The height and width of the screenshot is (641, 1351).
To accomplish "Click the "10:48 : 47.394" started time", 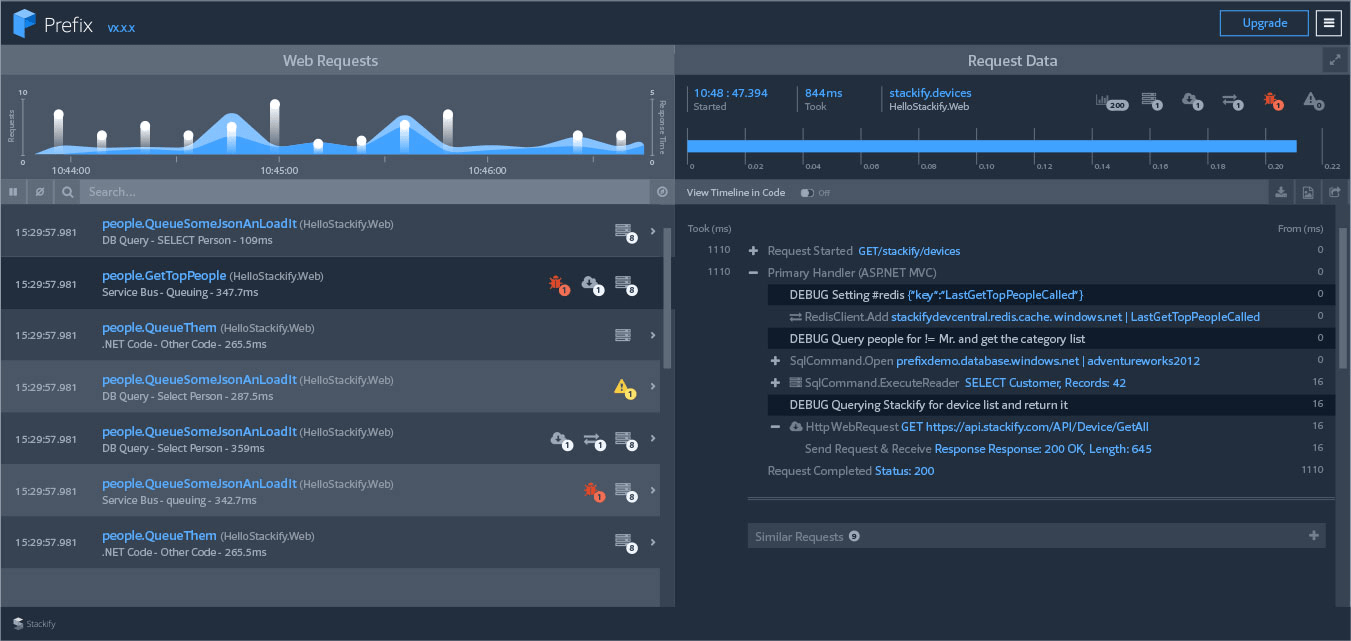I will point(731,93).
